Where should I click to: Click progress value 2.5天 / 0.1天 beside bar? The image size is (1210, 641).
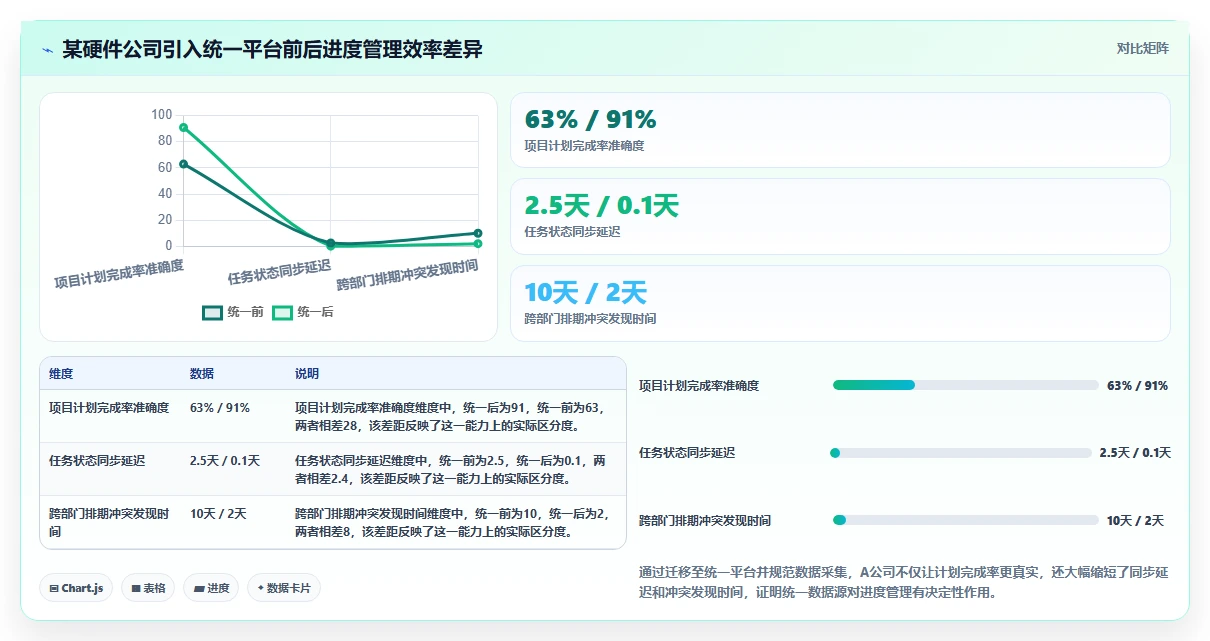pyautogui.click(x=1135, y=453)
